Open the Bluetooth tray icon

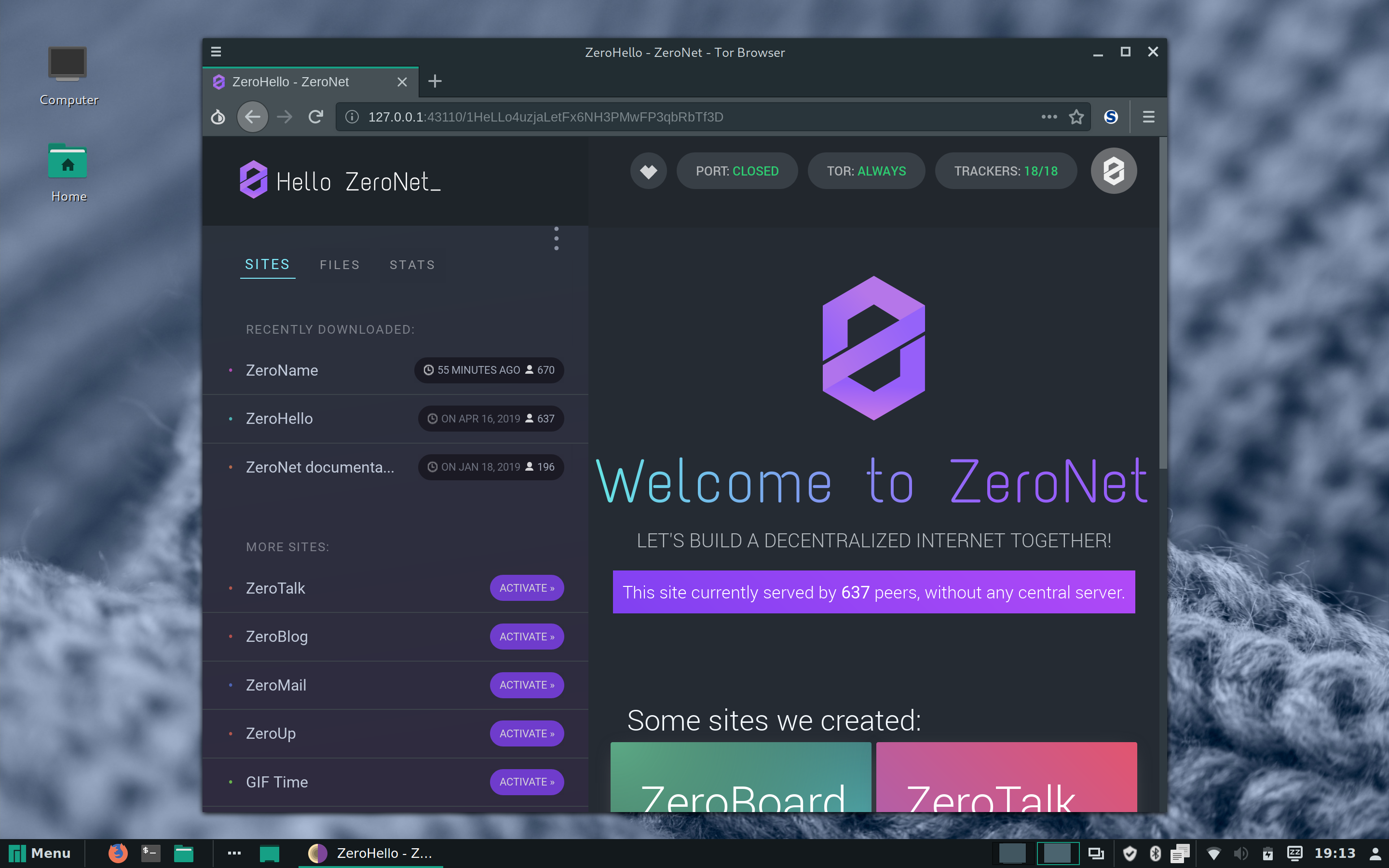(x=1156, y=853)
